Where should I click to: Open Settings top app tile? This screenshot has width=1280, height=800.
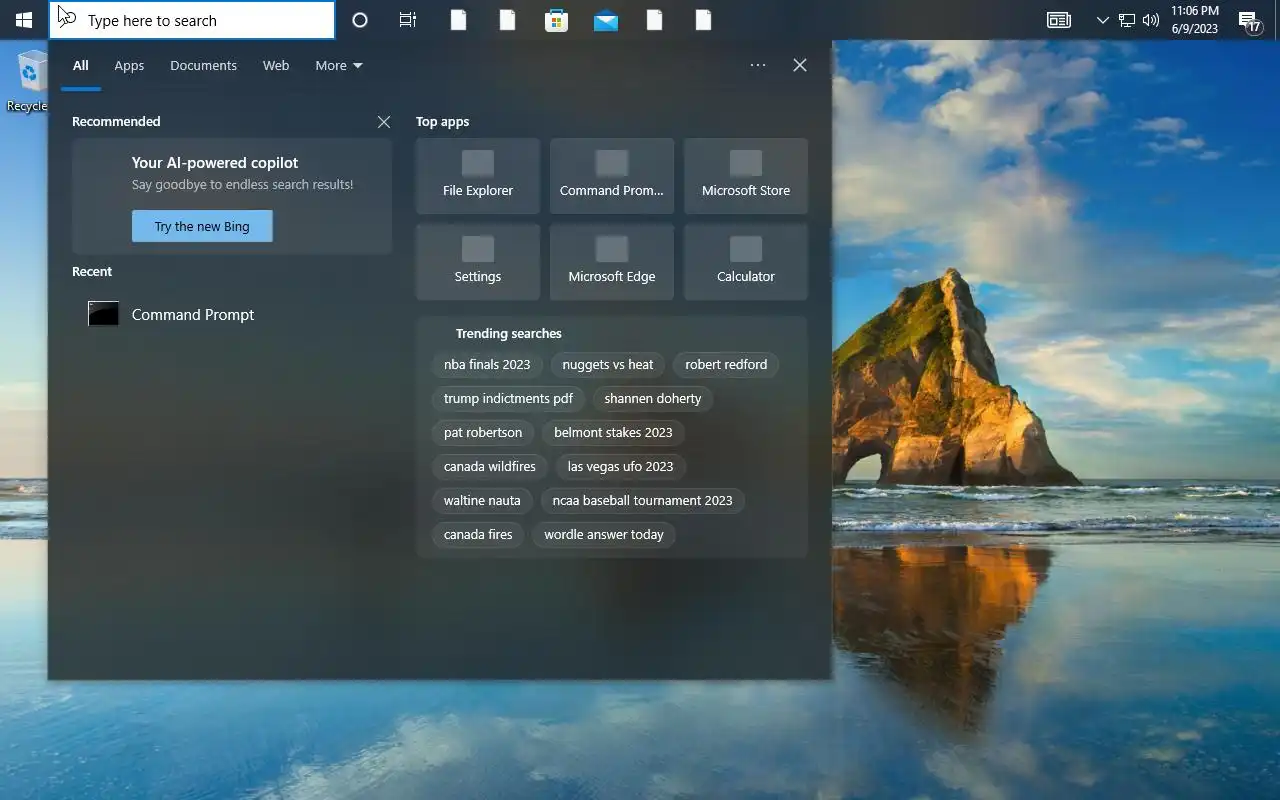pos(478,262)
